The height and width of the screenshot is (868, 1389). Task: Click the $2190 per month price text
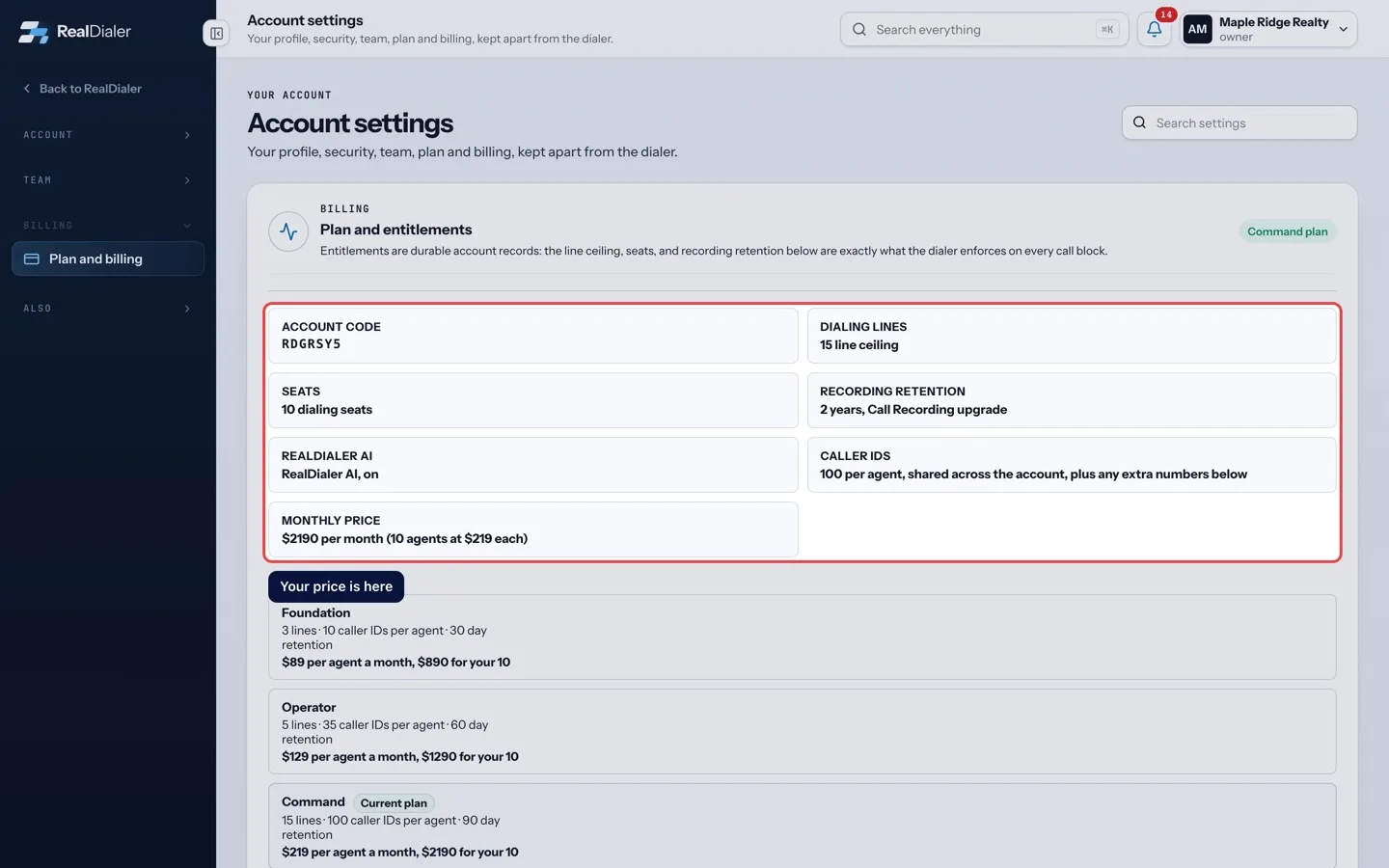tap(404, 539)
